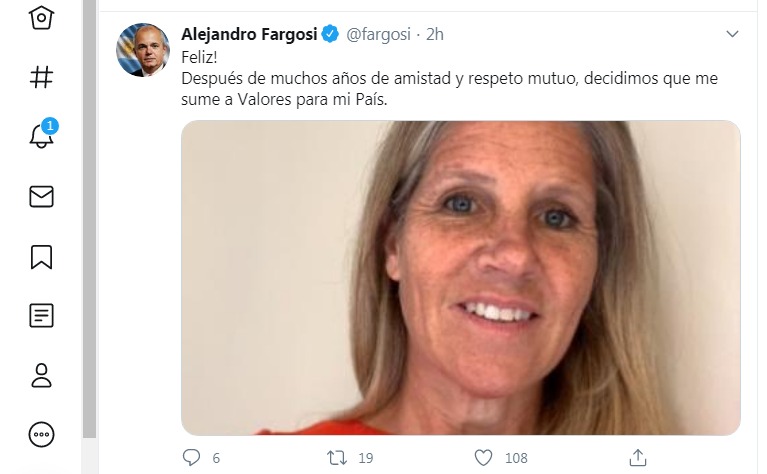Reply to the tweet via comment icon
The width and height of the screenshot is (767, 474).
coord(191,458)
